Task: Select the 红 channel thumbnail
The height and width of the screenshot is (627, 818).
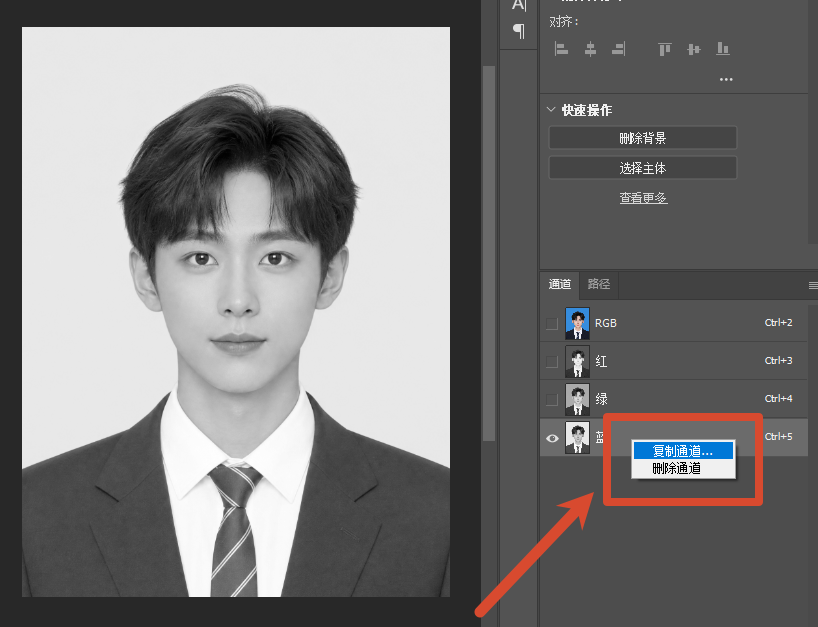Action: [578, 361]
